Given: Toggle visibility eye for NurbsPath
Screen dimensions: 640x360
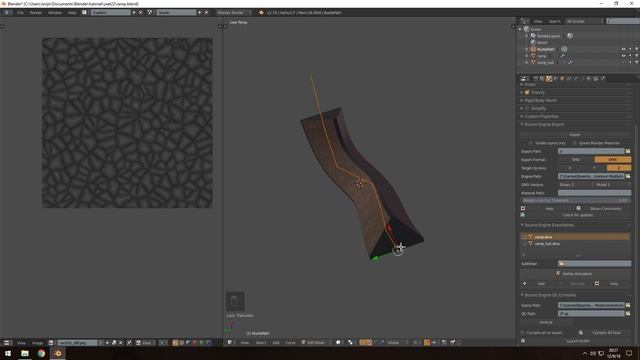Looking at the screenshot, I should coord(623,49).
